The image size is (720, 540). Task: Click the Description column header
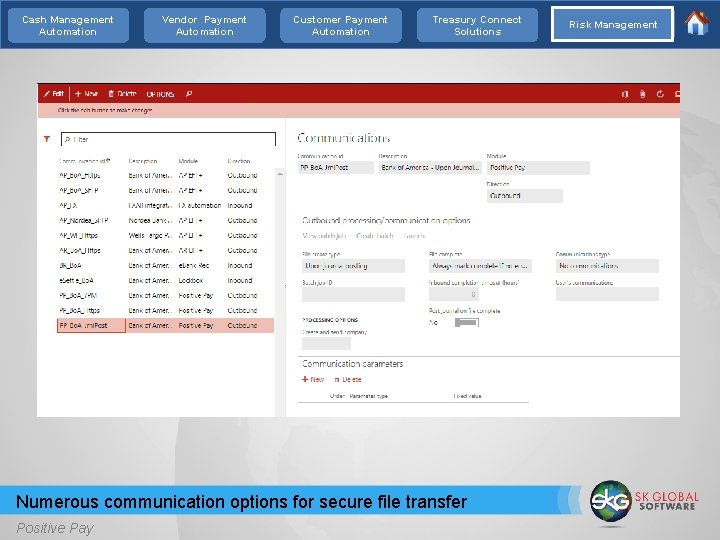click(x=143, y=161)
